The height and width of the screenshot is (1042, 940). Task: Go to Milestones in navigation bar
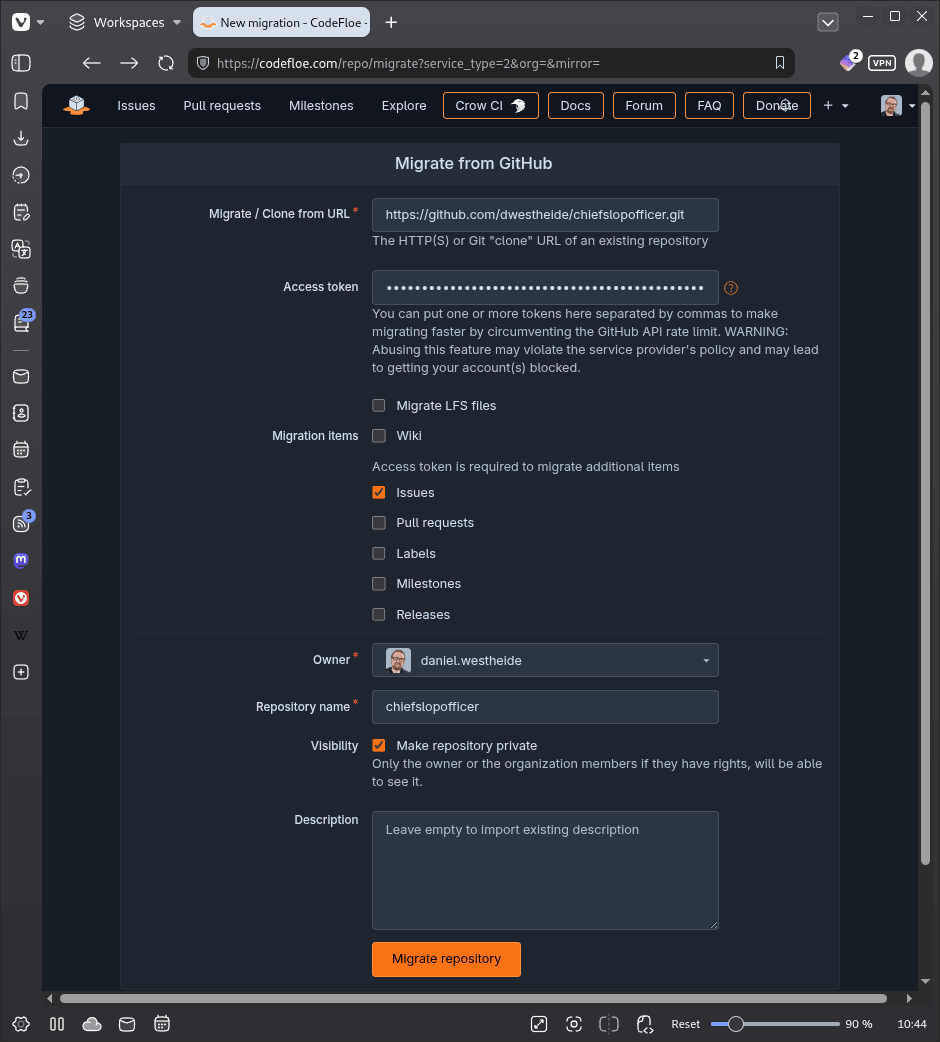(321, 106)
